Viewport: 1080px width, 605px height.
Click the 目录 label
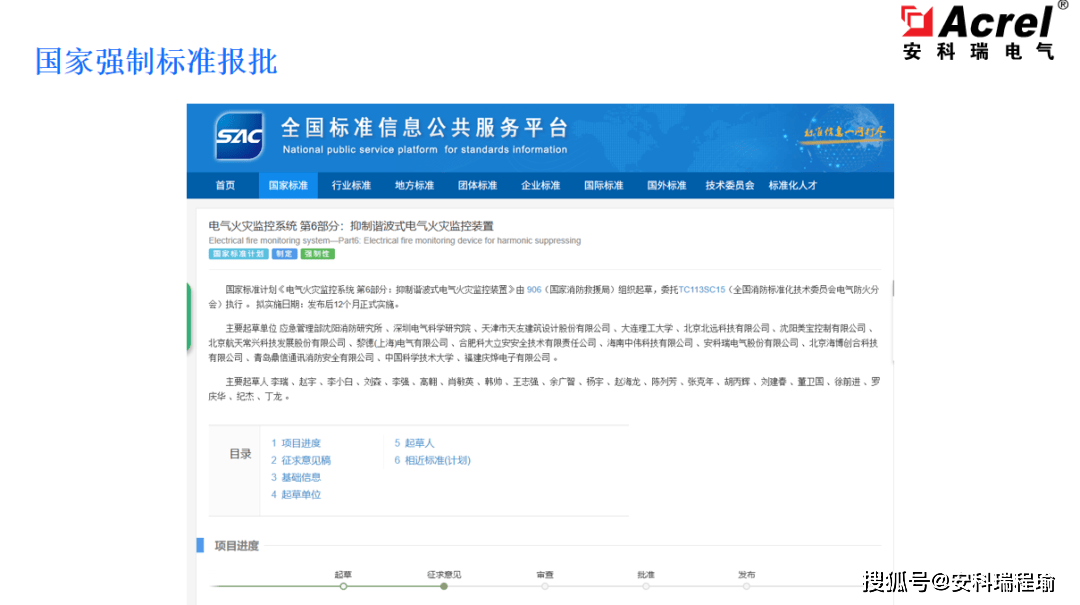tap(240, 454)
